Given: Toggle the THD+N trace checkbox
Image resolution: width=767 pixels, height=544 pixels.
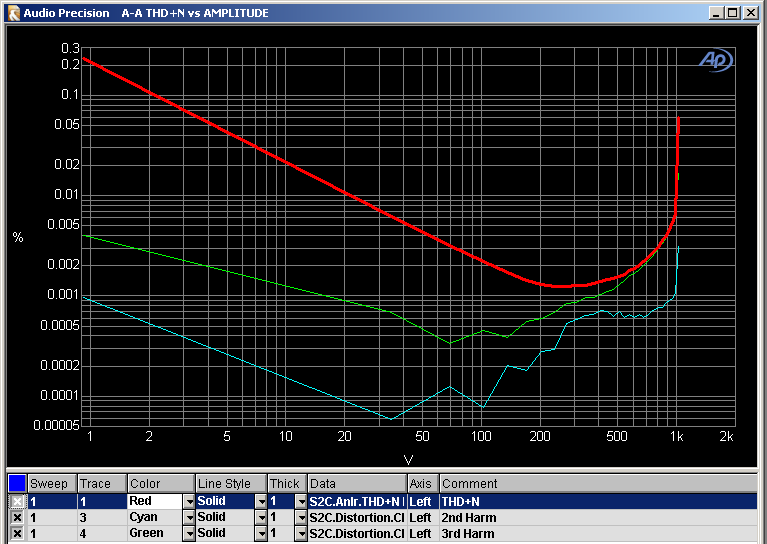Looking at the screenshot, I should pyautogui.click(x=17, y=501).
